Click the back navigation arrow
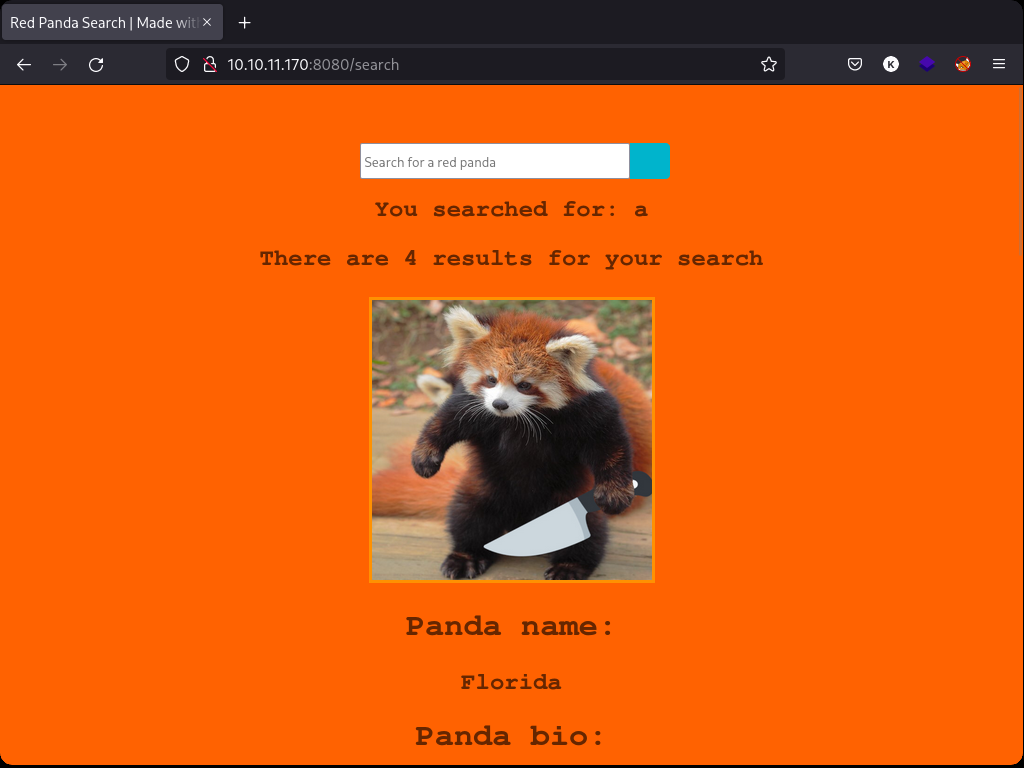Image resolution: width=1024 pixels, height=768 pixels. (23, 64)
